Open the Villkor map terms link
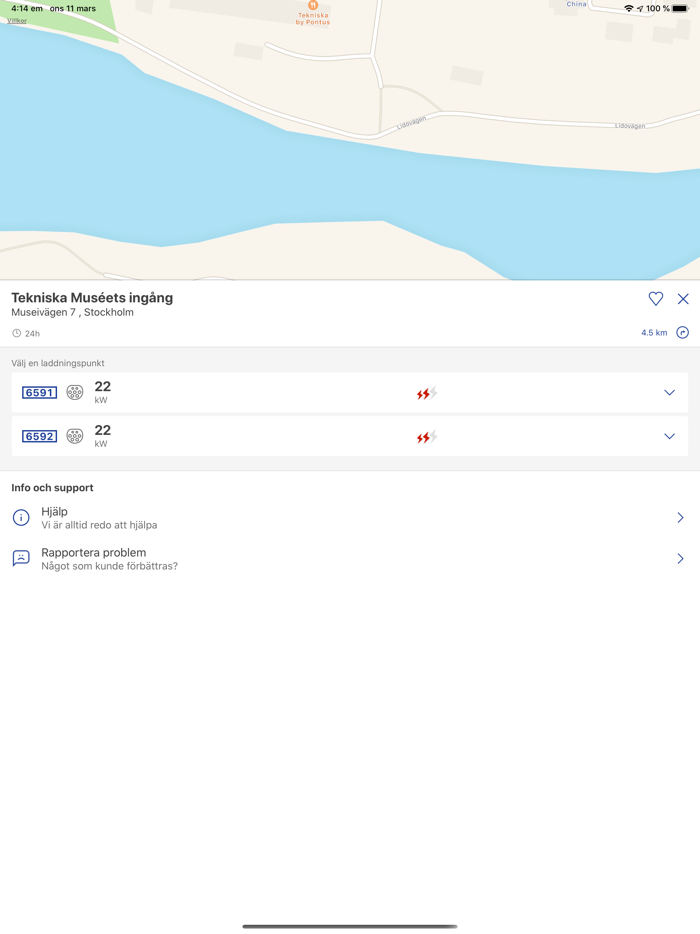This screenshot has width=700, height=934. point(17,21)
